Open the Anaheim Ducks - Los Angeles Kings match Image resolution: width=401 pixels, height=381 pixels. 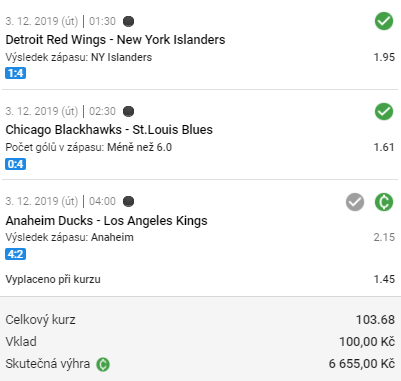click(x=106, y=220)
